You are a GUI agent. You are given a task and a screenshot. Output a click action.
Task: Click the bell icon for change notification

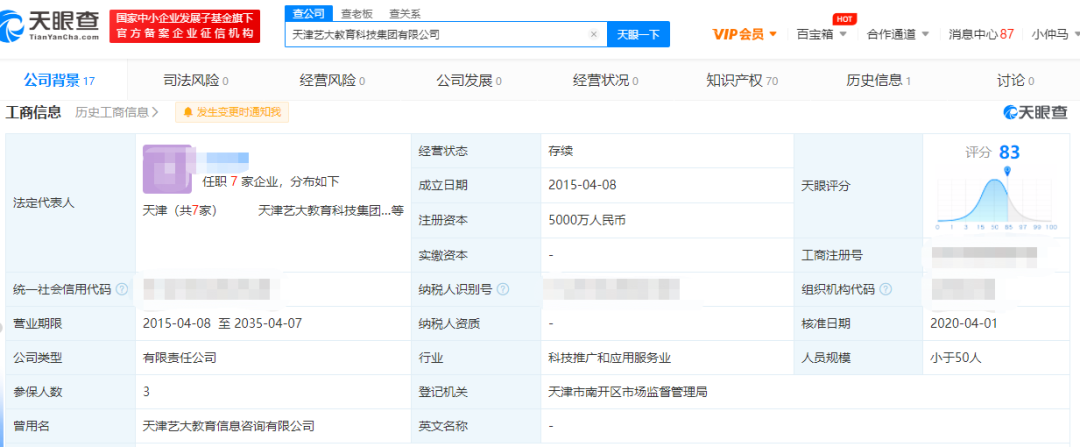click(188, 113)
